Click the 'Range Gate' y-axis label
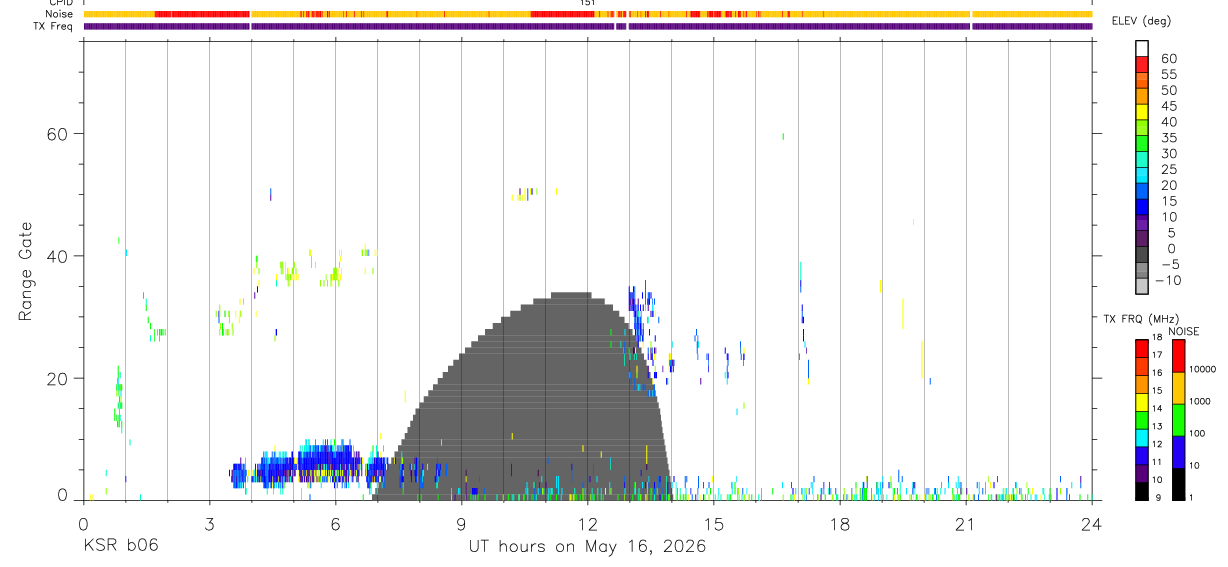This screenshot has height=567, width=1228. point(24,271)
